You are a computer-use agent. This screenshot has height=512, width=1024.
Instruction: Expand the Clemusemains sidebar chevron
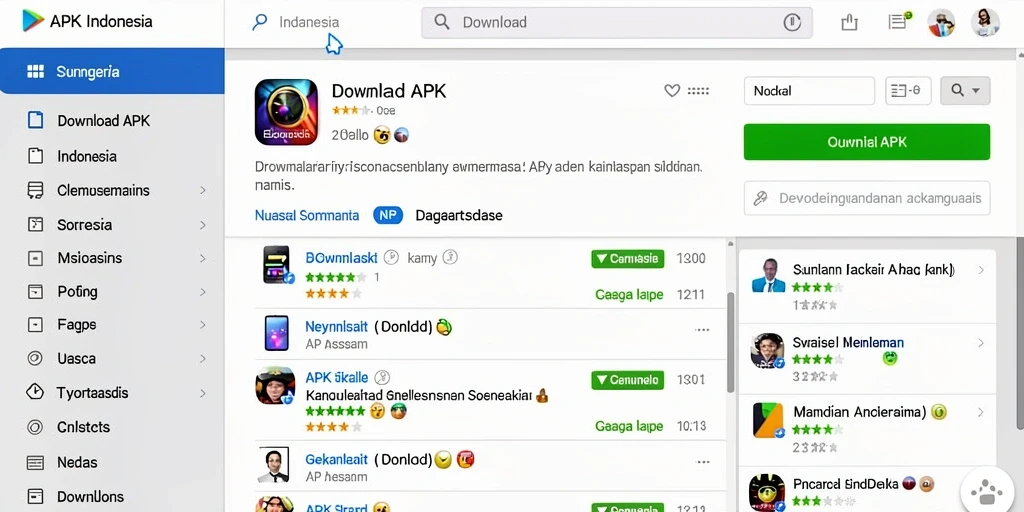(203, 191)
